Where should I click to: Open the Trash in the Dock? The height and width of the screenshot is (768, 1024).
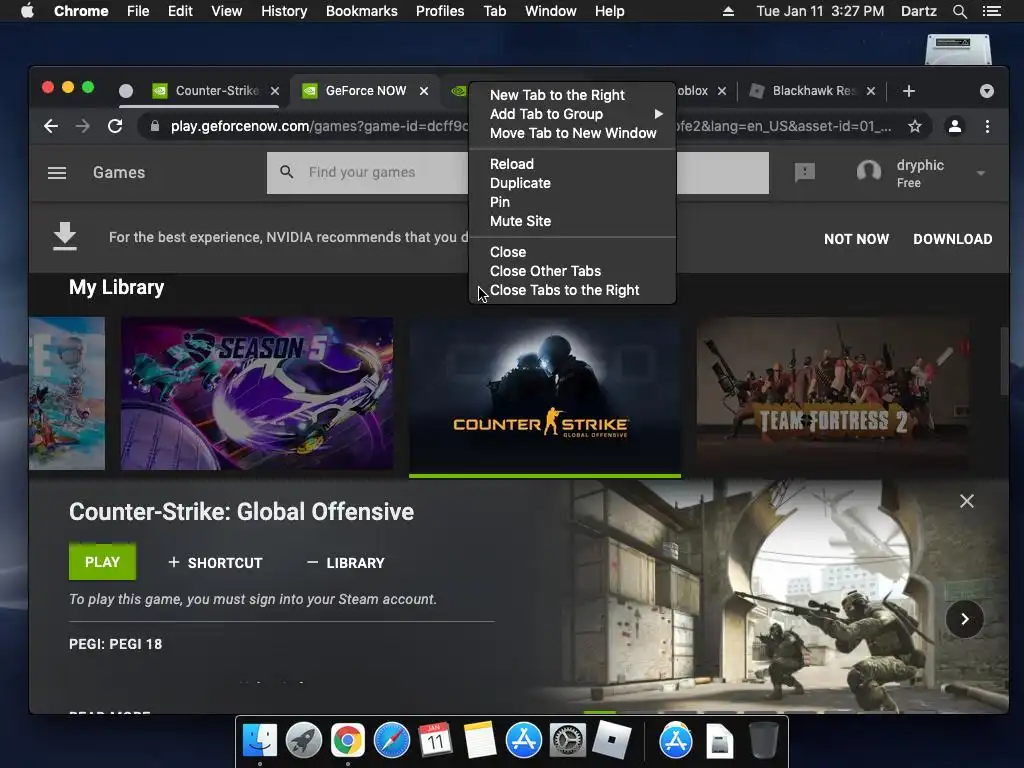[x=763, y=741]
